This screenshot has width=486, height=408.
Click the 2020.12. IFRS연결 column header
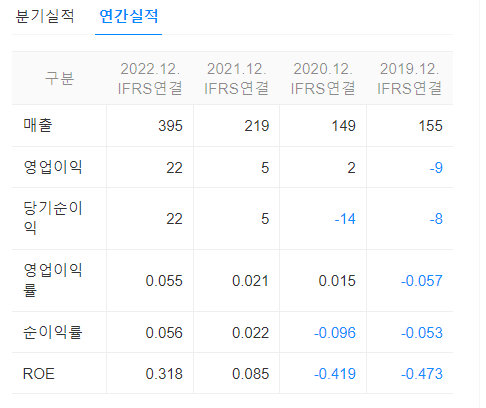[323, 79]
